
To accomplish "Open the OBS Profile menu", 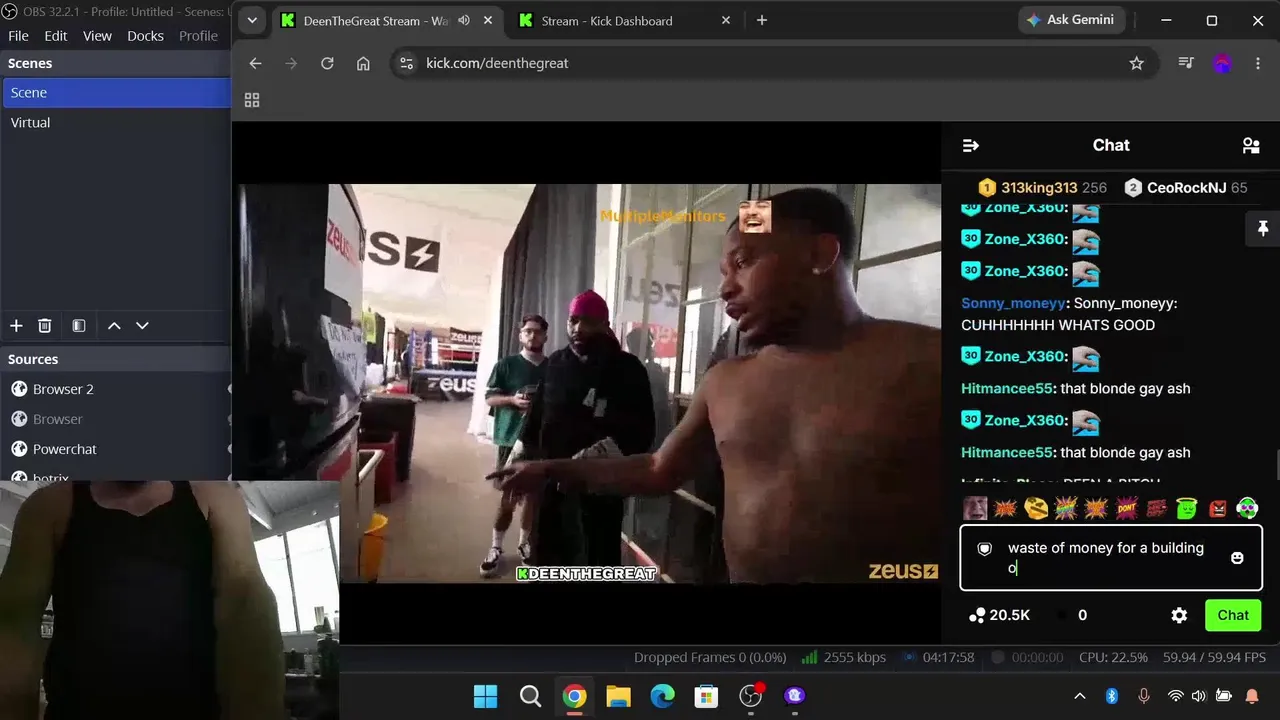I will coord(198,36).
